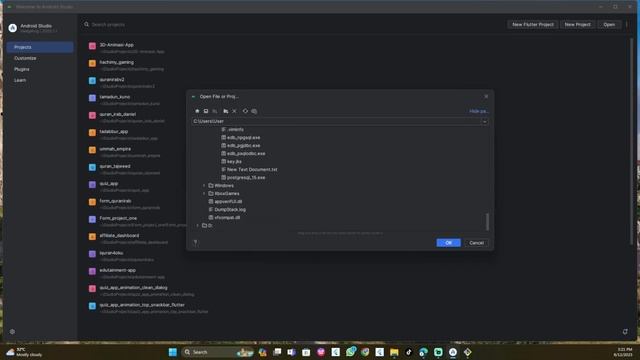
Task: Click the C:\Users\User path field
Action: click(x=337, y=121)
